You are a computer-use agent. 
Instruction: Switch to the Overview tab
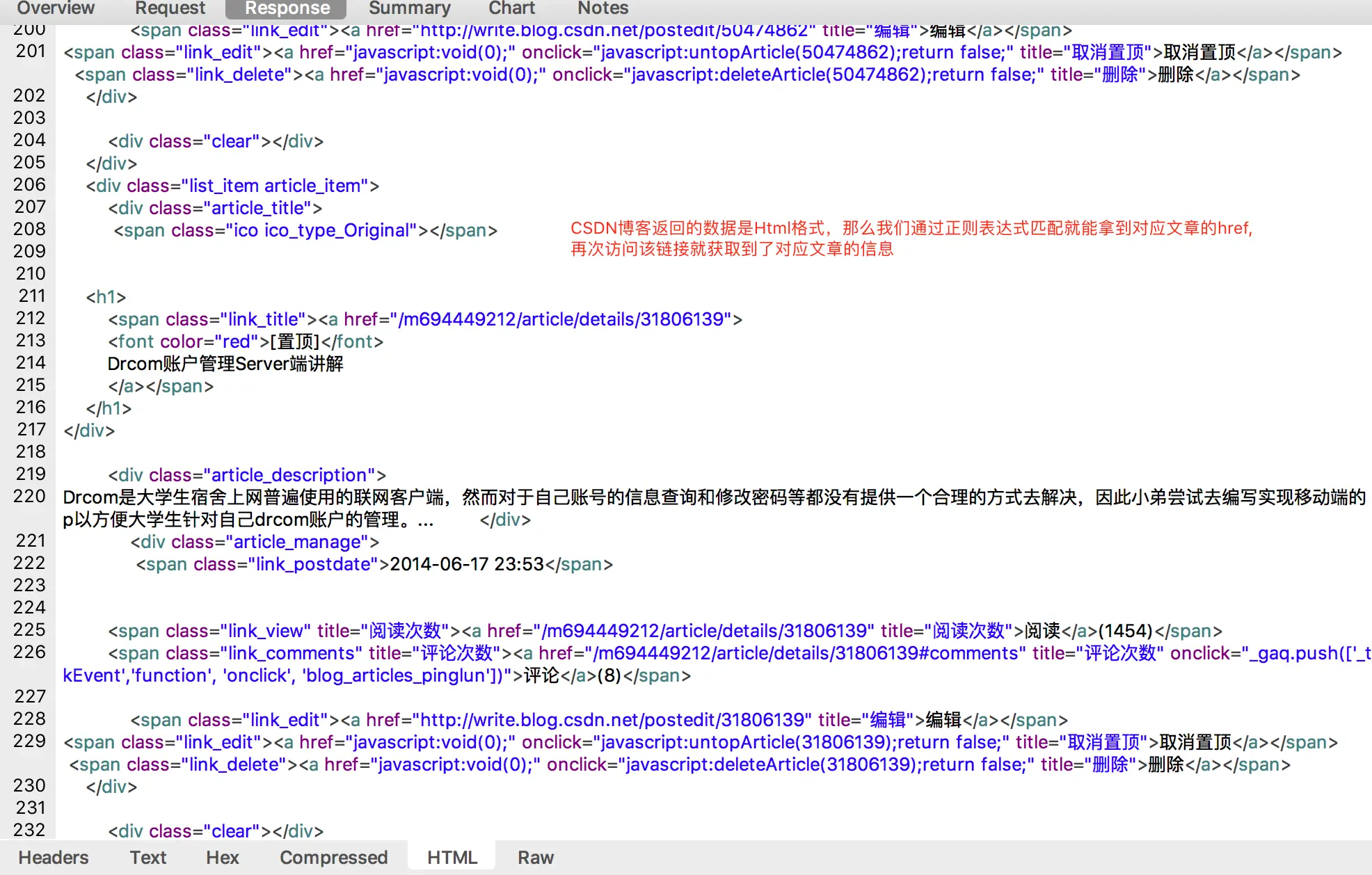click(55, 8)
